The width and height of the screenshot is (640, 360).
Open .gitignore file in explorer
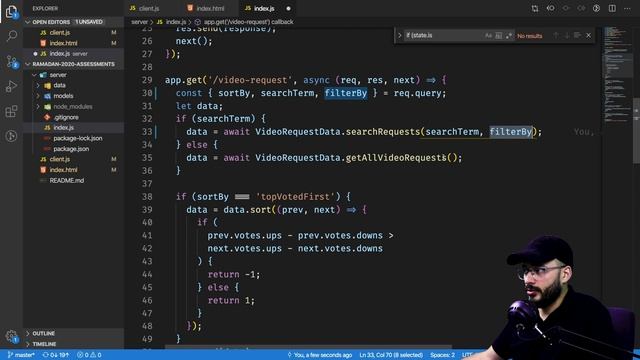[66, 117]
